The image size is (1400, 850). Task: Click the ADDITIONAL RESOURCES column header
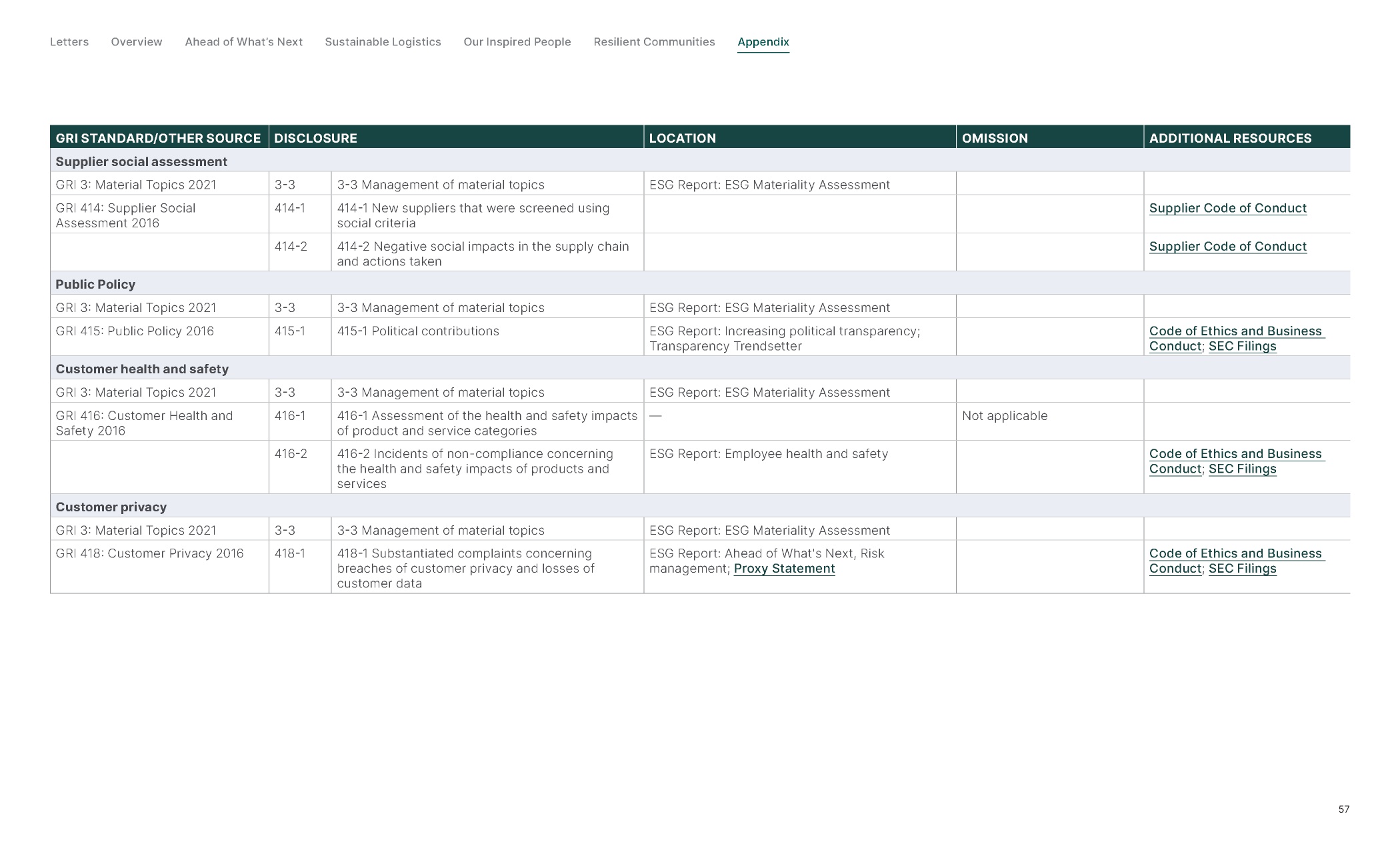1247,138
